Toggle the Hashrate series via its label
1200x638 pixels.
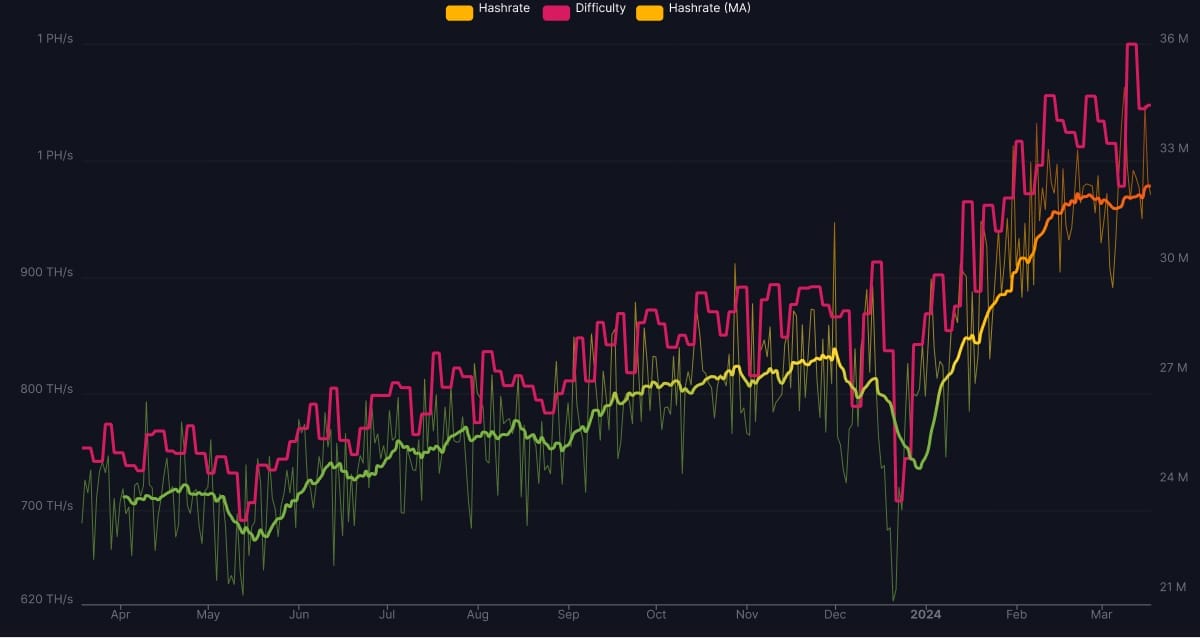(x=504, y=9)
